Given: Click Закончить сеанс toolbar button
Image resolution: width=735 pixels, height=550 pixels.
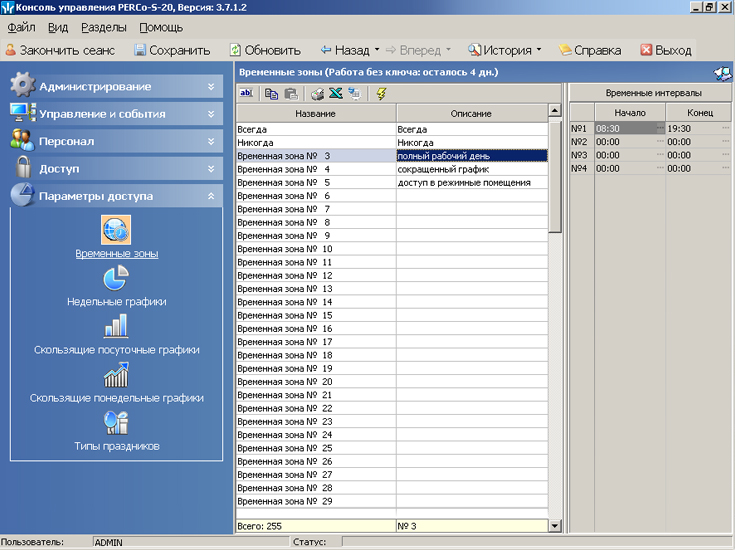Looking at the screenshot, I should [60, 50].
